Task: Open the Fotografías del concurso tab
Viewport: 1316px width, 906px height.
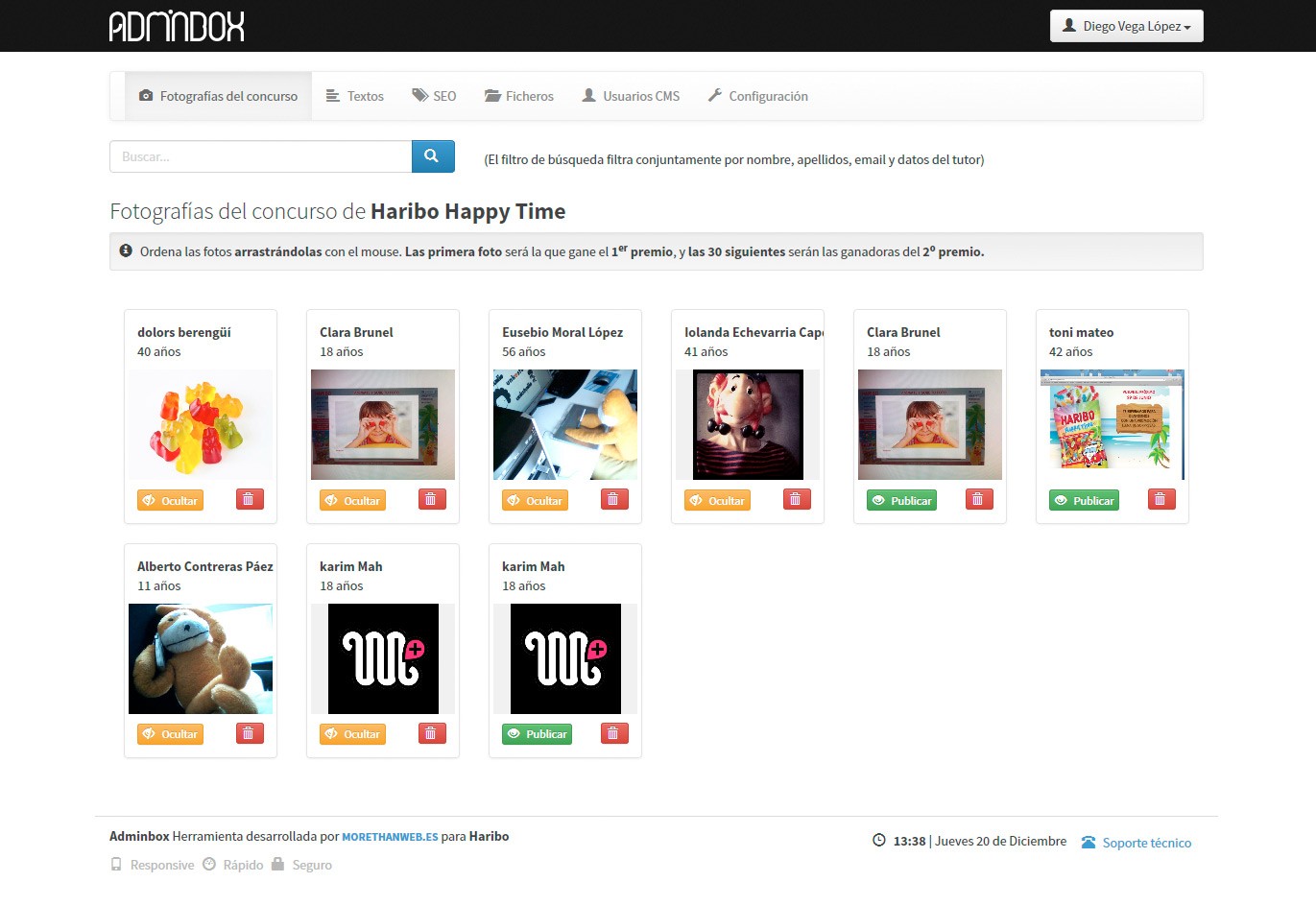Action: click(x=218, y=96)
